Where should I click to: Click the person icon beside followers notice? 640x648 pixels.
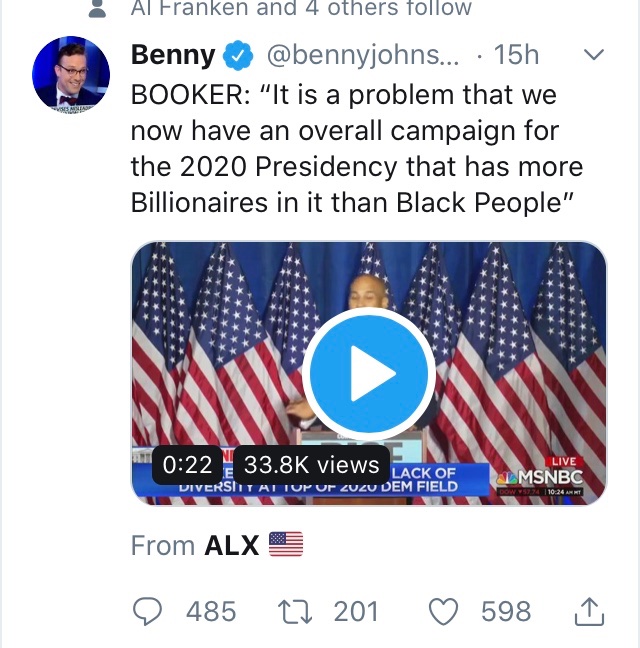97,9
